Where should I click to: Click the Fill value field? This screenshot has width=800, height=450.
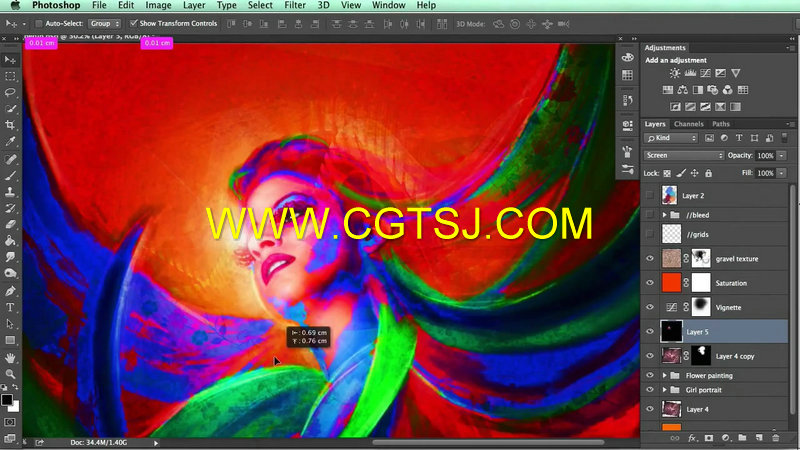coord(765,173)
